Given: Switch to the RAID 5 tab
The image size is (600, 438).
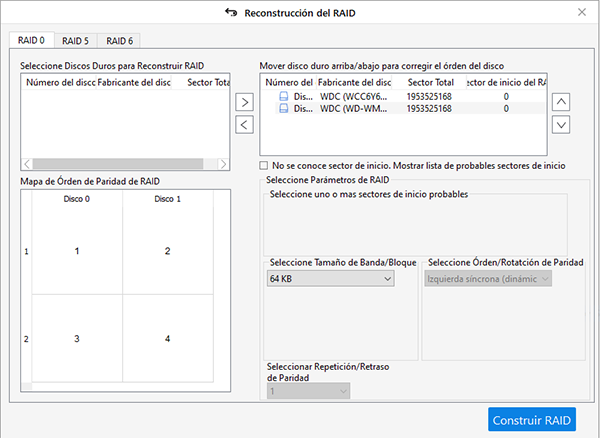Looking at the screenshot, I should click(x=75, y=41).
